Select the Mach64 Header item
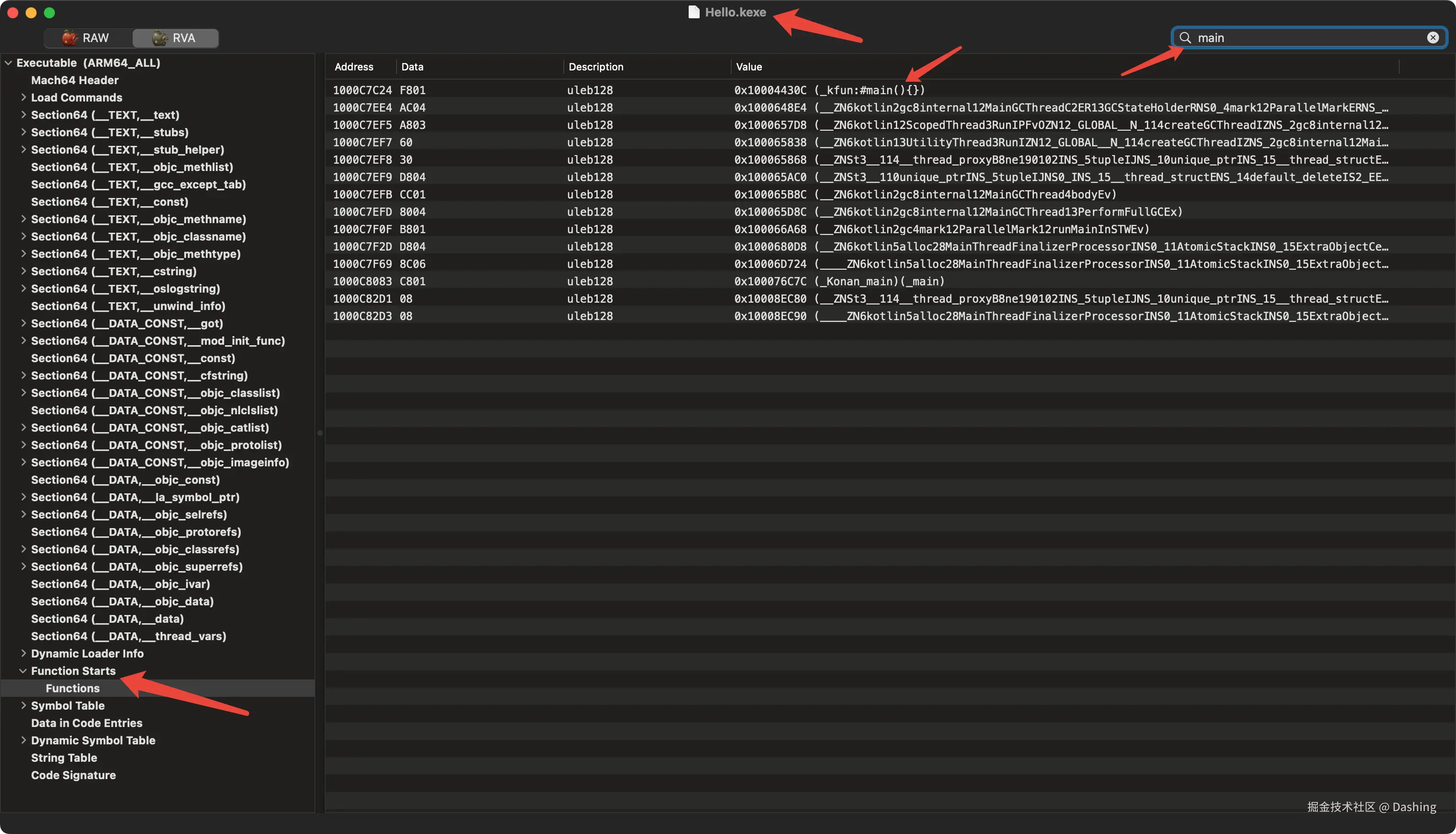 (75, 80)
